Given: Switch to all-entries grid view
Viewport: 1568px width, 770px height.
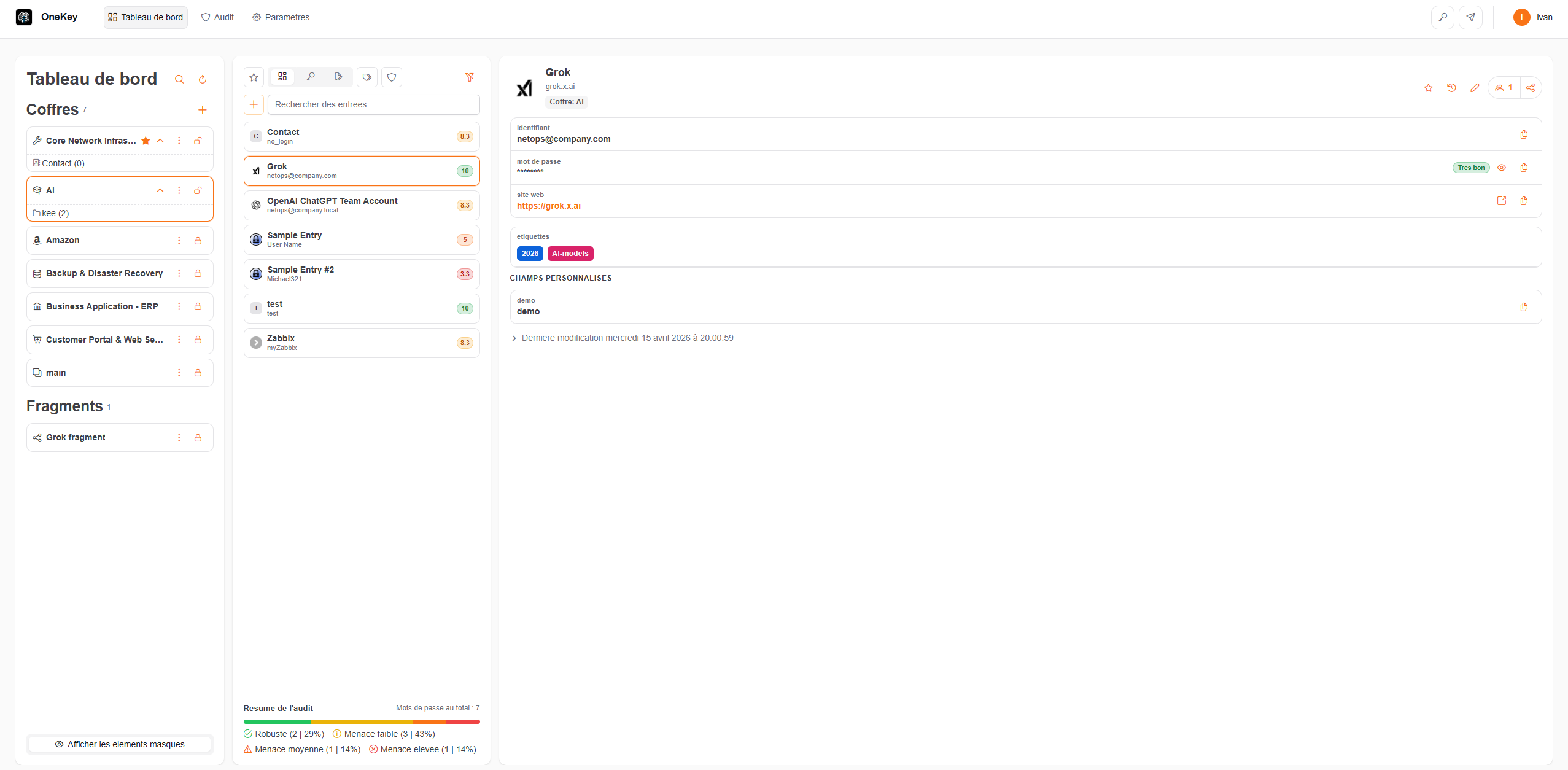Looking at the screenshot, I should pyautogui.click(x=282, y=77).
